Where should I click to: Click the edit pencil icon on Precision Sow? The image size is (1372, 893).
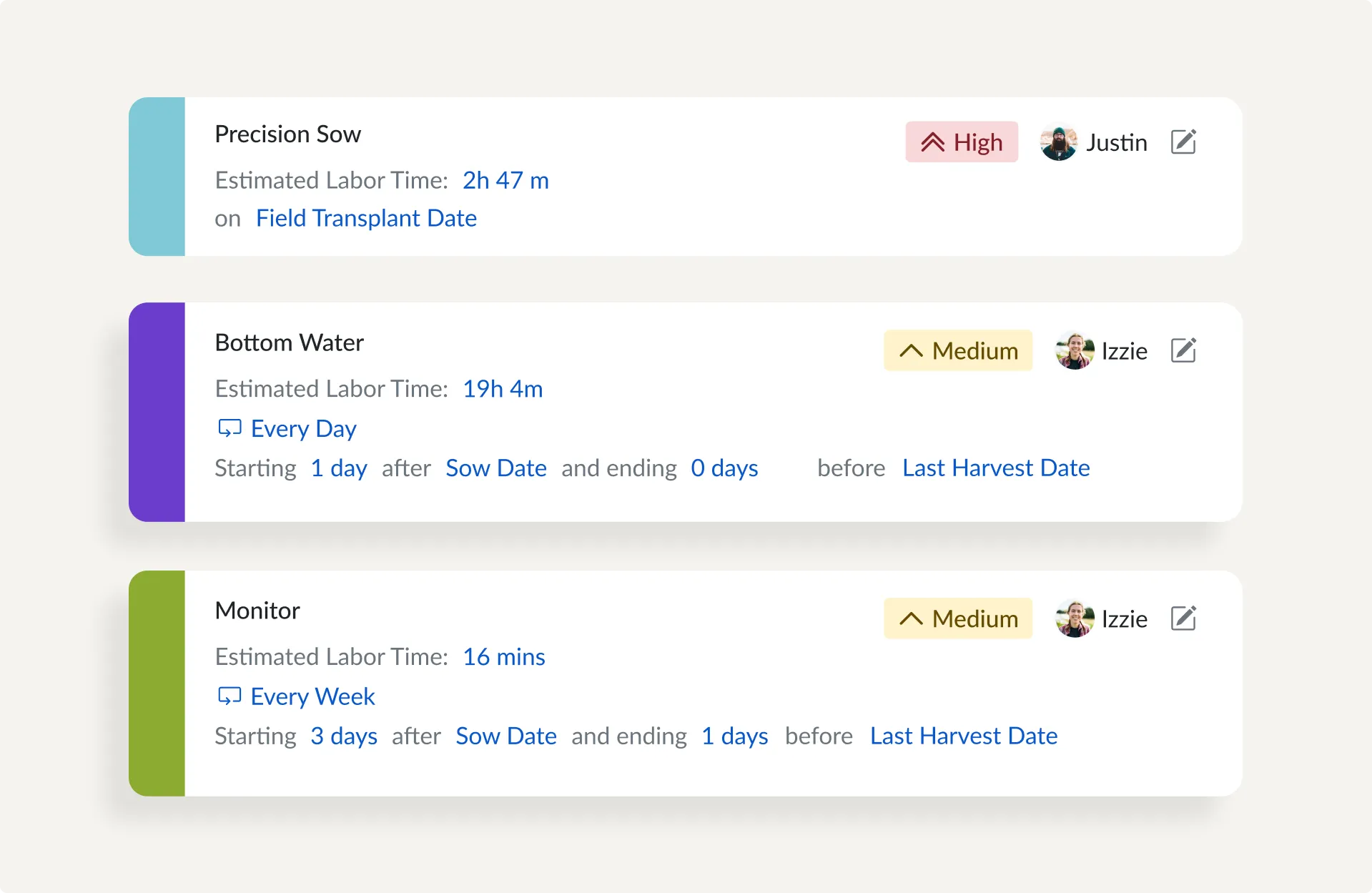[x=1183, y=142]
